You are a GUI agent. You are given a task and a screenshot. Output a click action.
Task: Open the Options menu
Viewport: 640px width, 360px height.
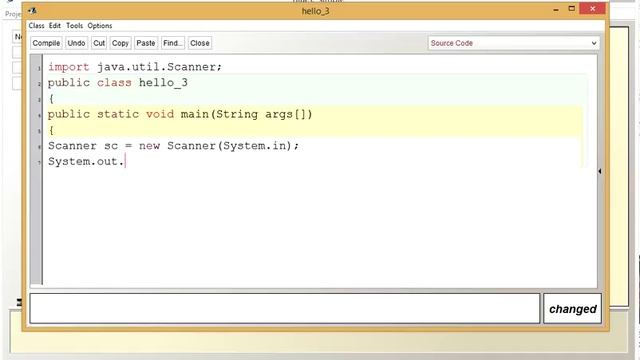coord(100,26)
